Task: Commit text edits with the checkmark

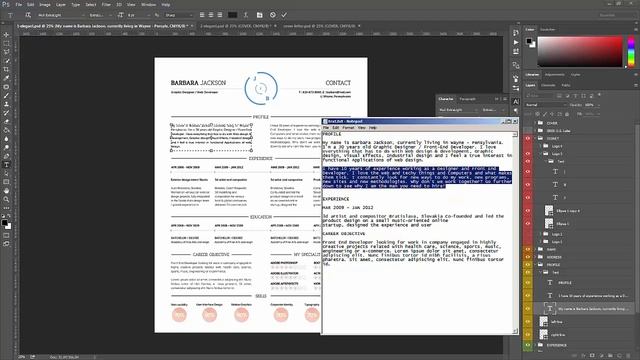Action: pyautogui.click(x=284, y=15)
